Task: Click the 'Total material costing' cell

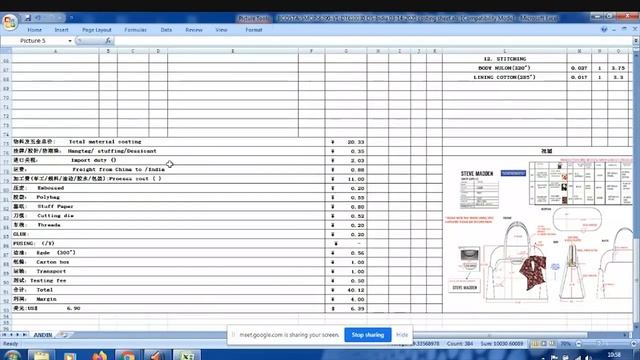Action: point(105,142)
